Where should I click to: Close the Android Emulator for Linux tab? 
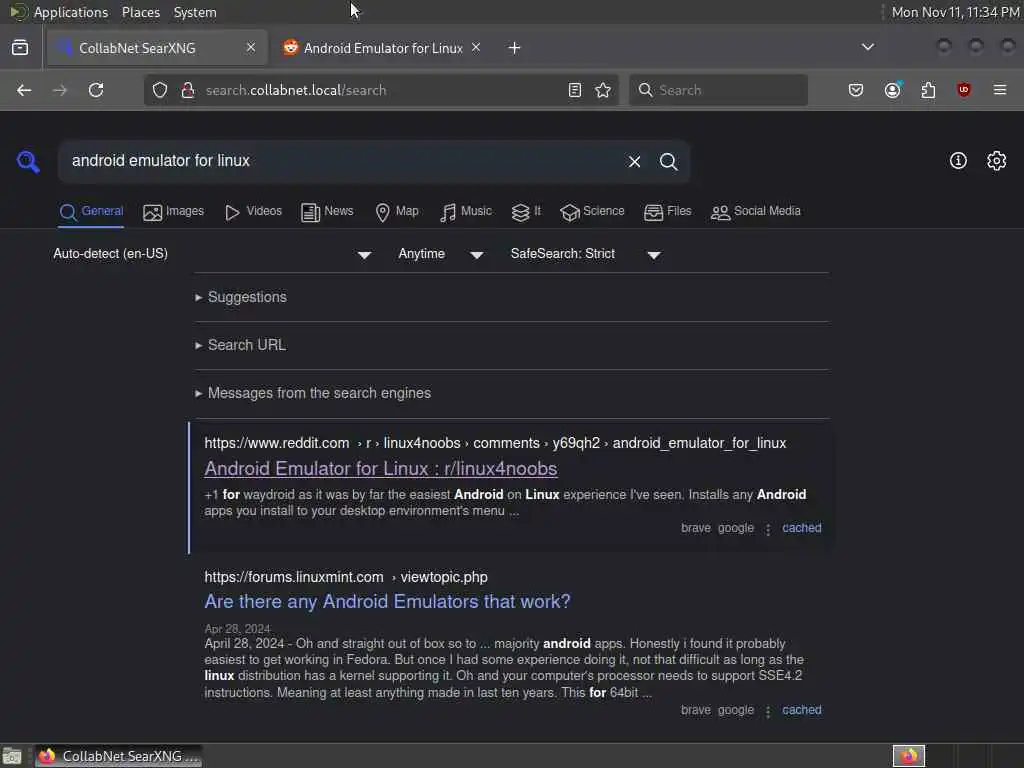pyautogui.click(x=476, y=48)
